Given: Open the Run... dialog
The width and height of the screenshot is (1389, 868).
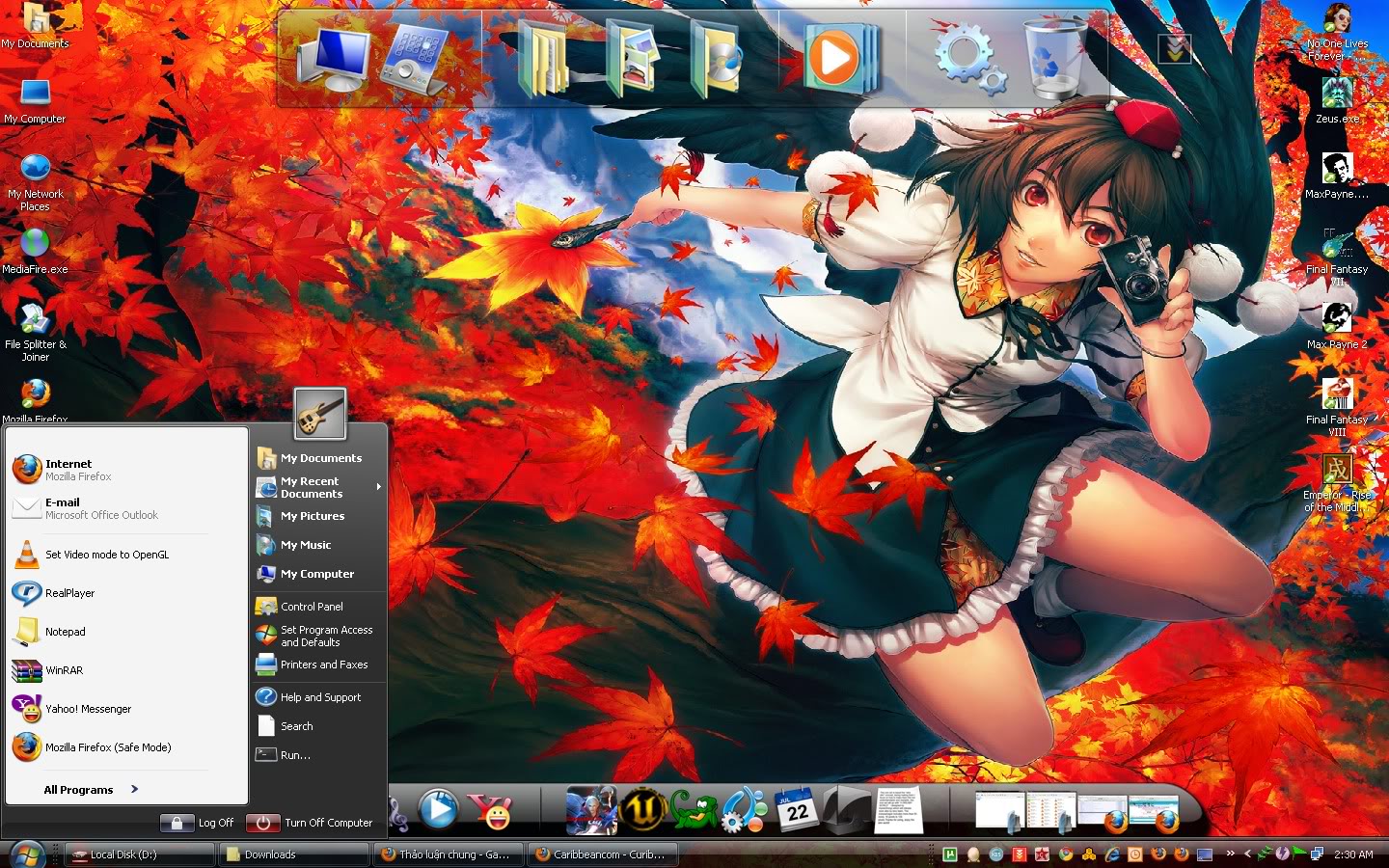Looking at the screenshot, I should point(319,755).
